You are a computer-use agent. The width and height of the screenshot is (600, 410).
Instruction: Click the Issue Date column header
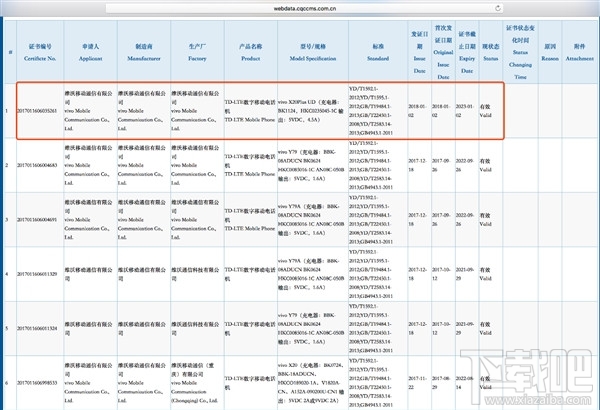tap(419, 52)
